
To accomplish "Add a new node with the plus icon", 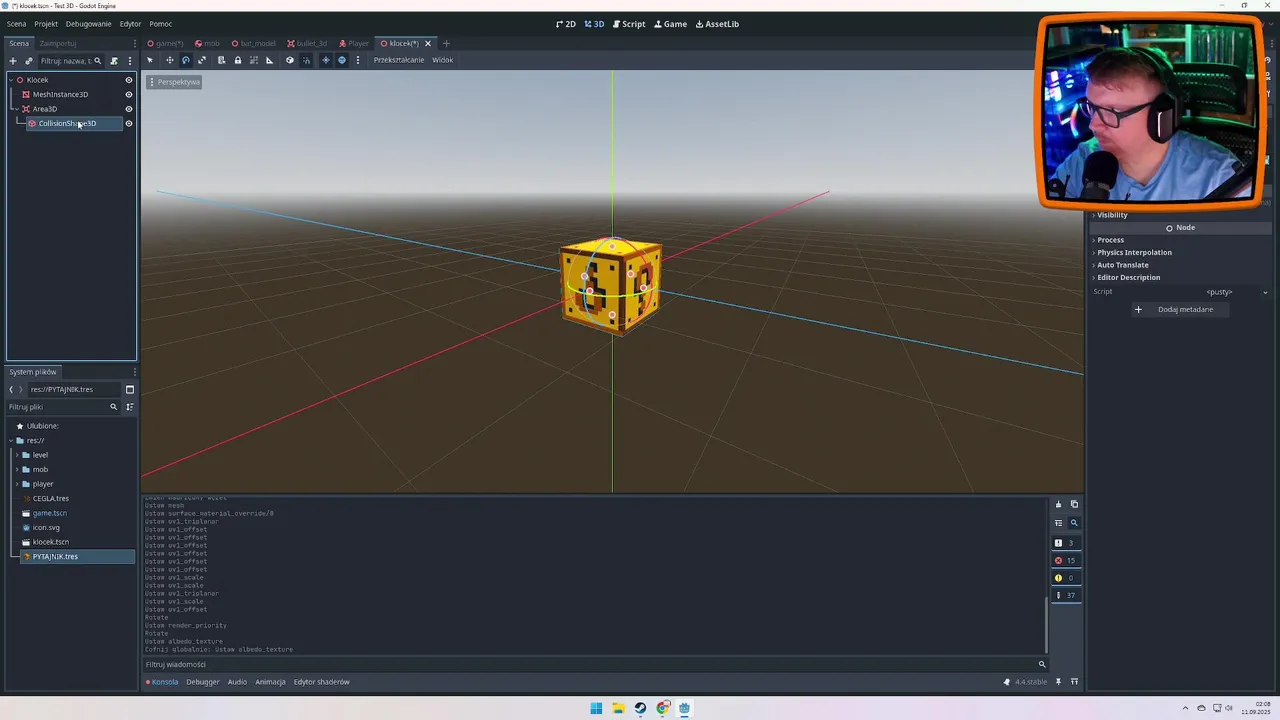I will [13, 61].
